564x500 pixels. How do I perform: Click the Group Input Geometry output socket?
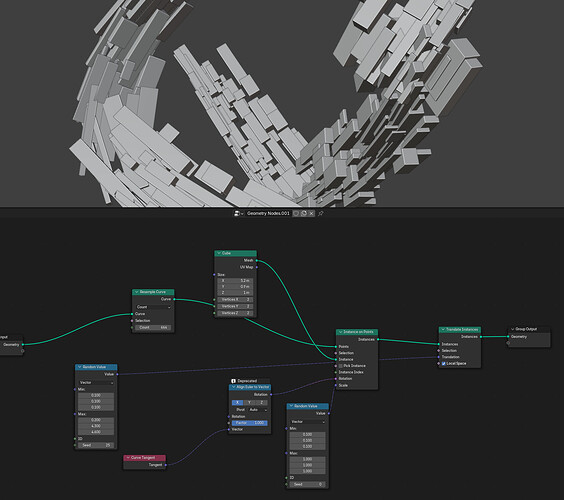pyautogui.click(x=23, y=345)
